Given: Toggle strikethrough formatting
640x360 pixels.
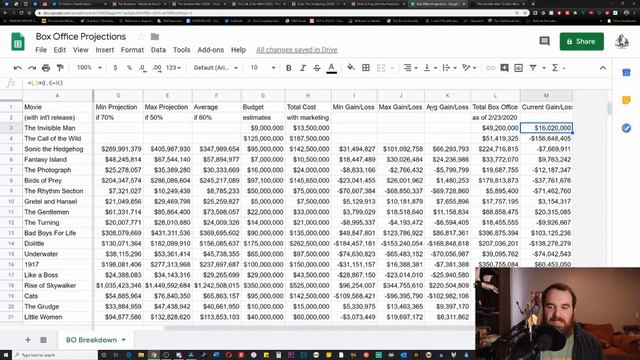Looking at the screenshot, I should coord(317,68).
